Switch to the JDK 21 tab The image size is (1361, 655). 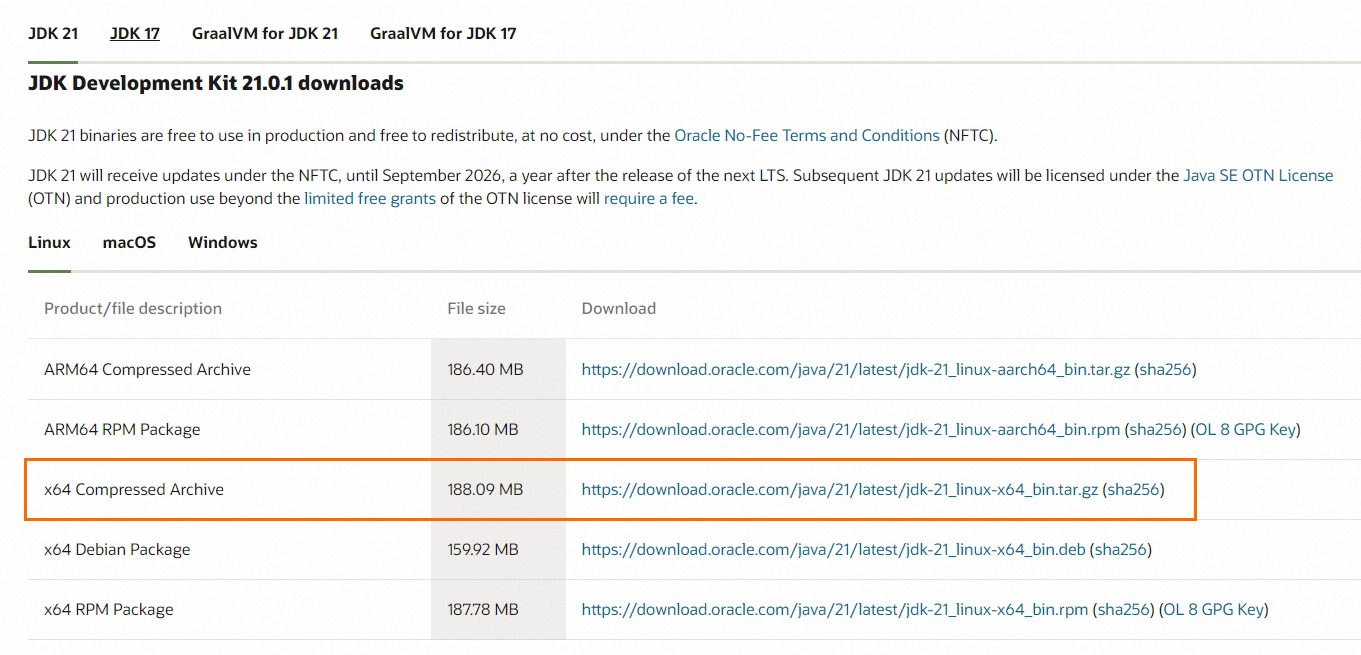[53, 33]
